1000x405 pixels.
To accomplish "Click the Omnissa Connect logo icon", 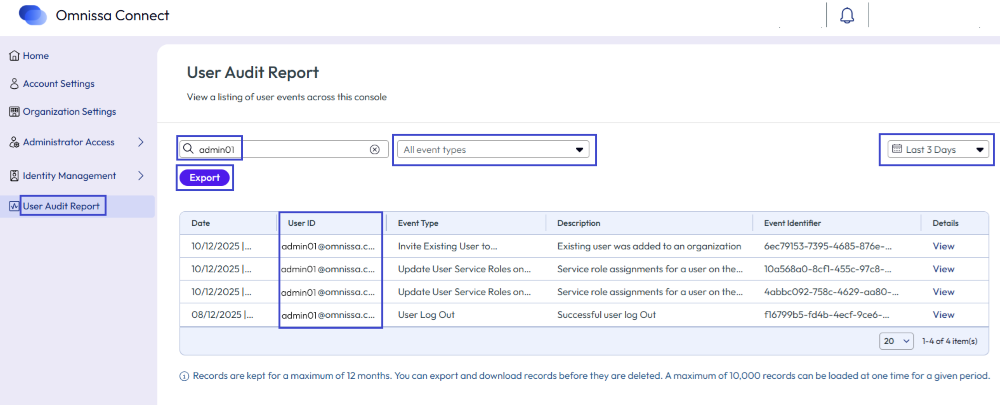I will pos(33,15).
